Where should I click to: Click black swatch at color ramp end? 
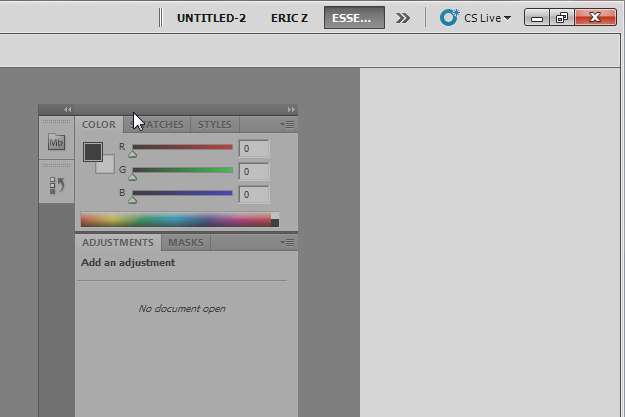pos(275,223)
